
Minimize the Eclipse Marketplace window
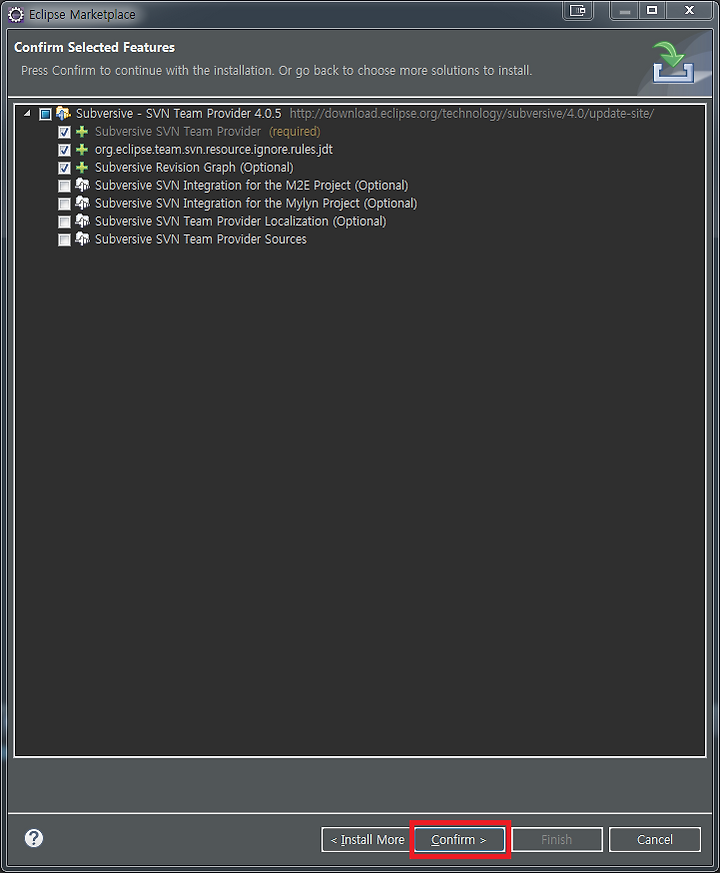click(x=625, y=11)
